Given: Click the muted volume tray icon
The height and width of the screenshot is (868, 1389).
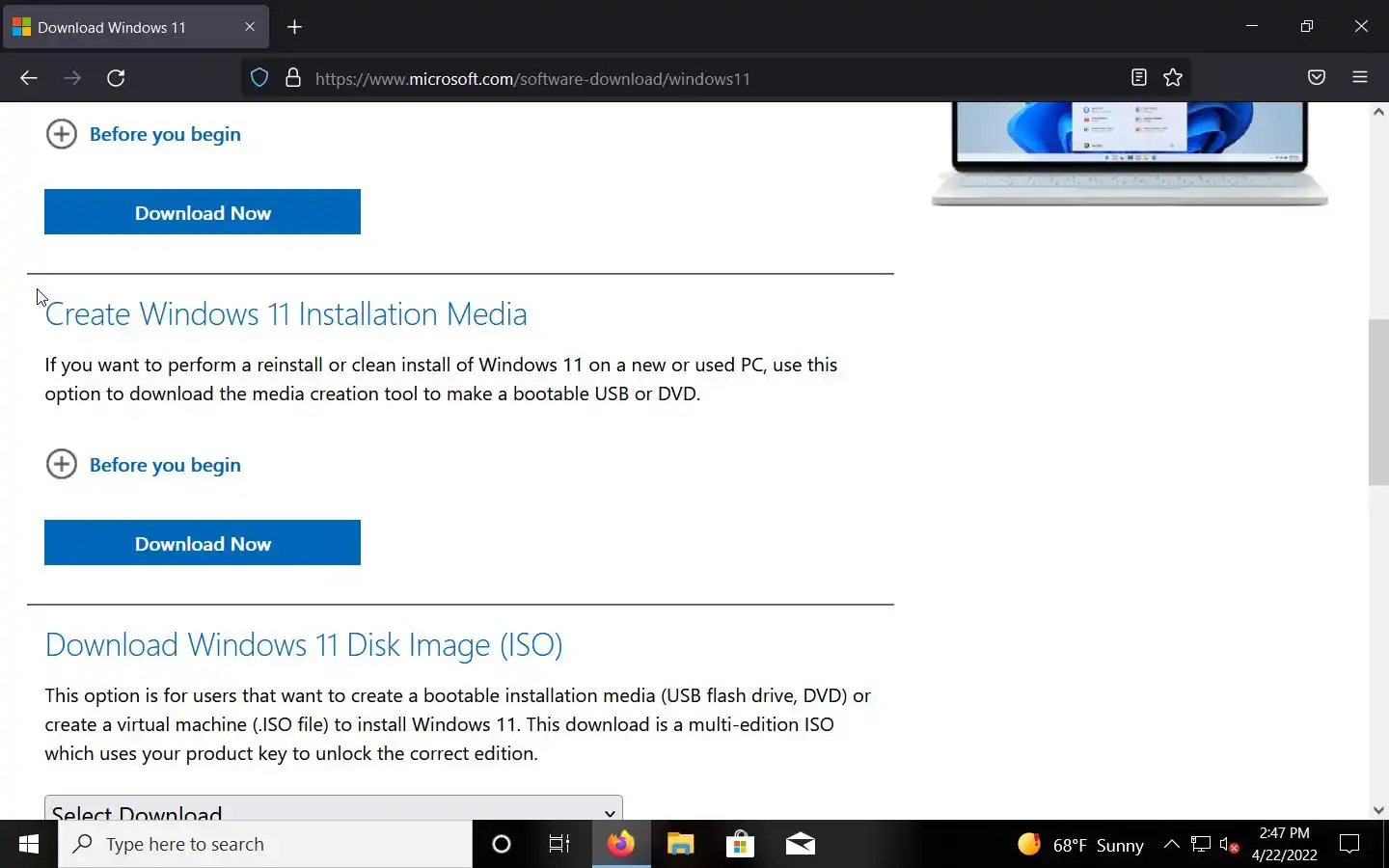Looking at the screenshot, I should click(x=1230, y=845).
